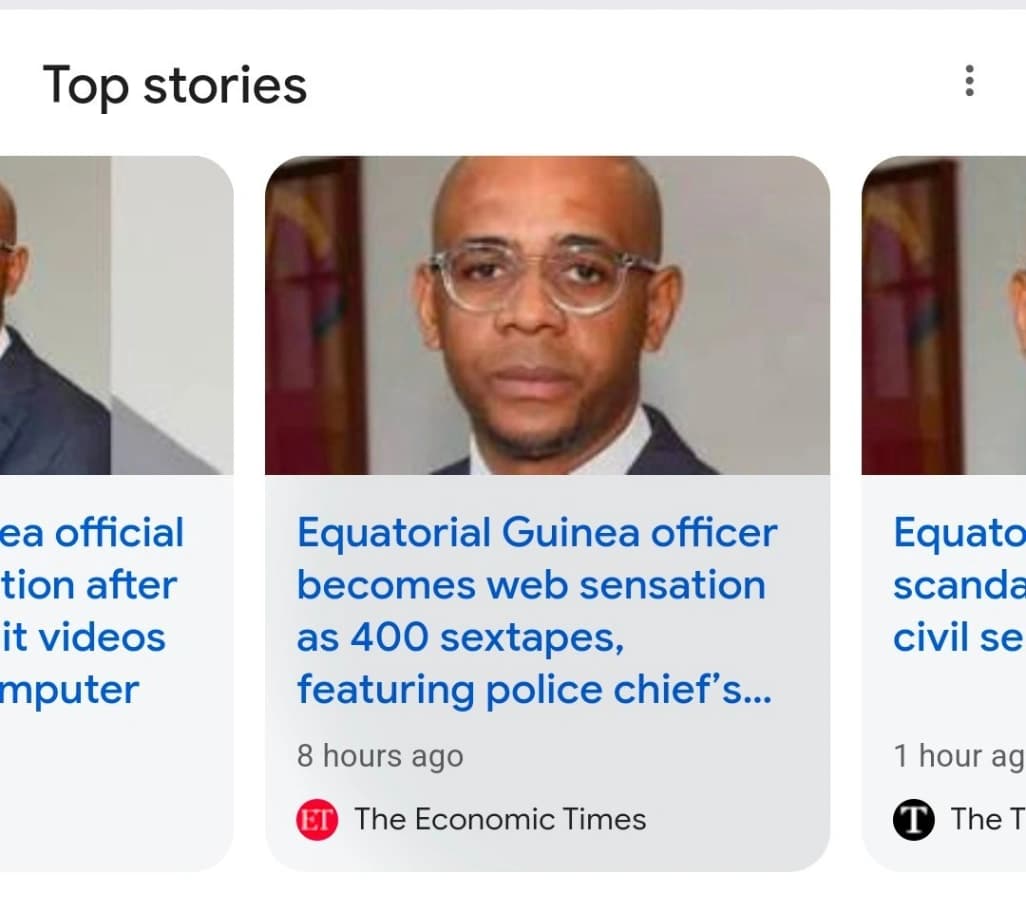
Task: Open the three-dot more options menu
Action: [968, 81]
